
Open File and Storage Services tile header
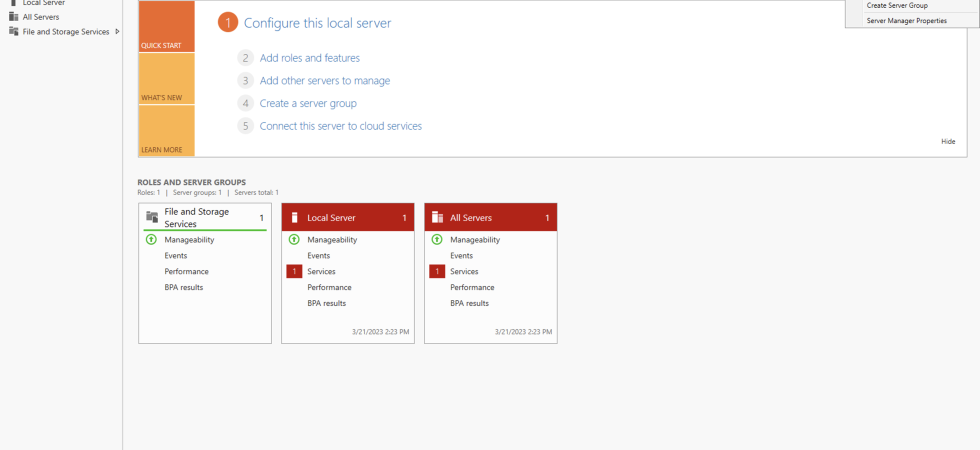click(x=205, y=217)
